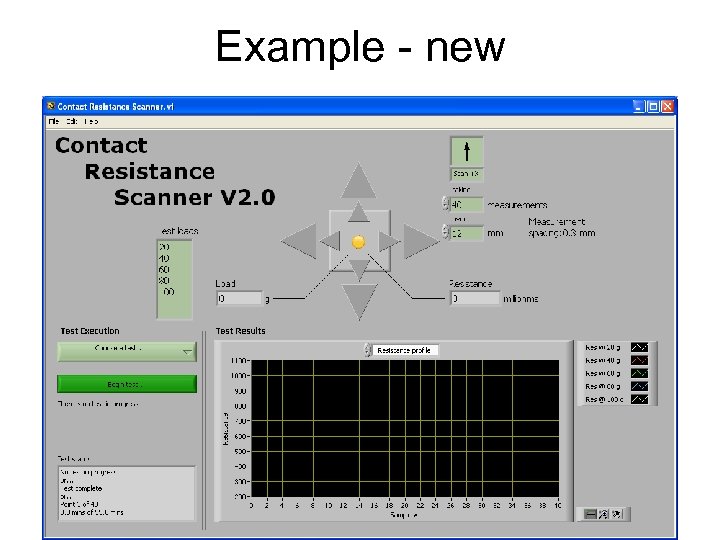This screenshot has height=540, width=720.
Task: Maximize the Contact Resistance Scanner window
Action: pyautogui.click(x=652, y=107)
